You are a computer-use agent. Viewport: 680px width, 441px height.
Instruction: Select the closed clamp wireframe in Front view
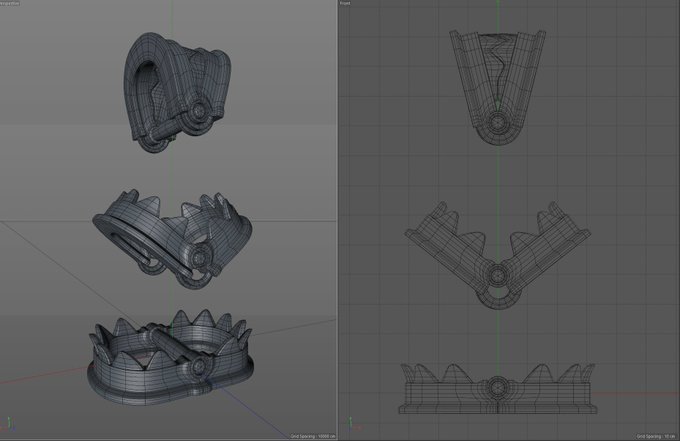497,87
